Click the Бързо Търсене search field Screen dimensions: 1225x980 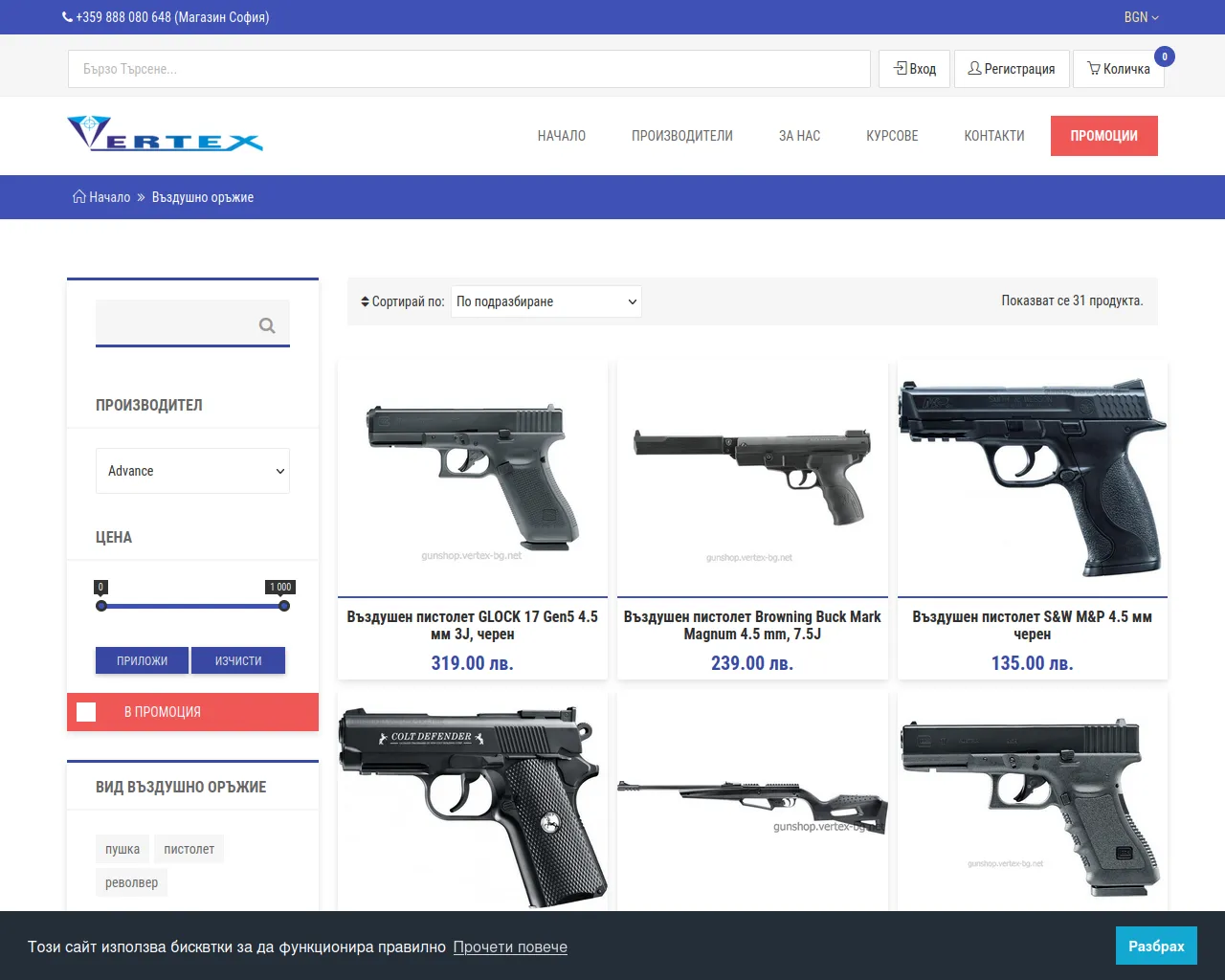(x=469, y=69)
